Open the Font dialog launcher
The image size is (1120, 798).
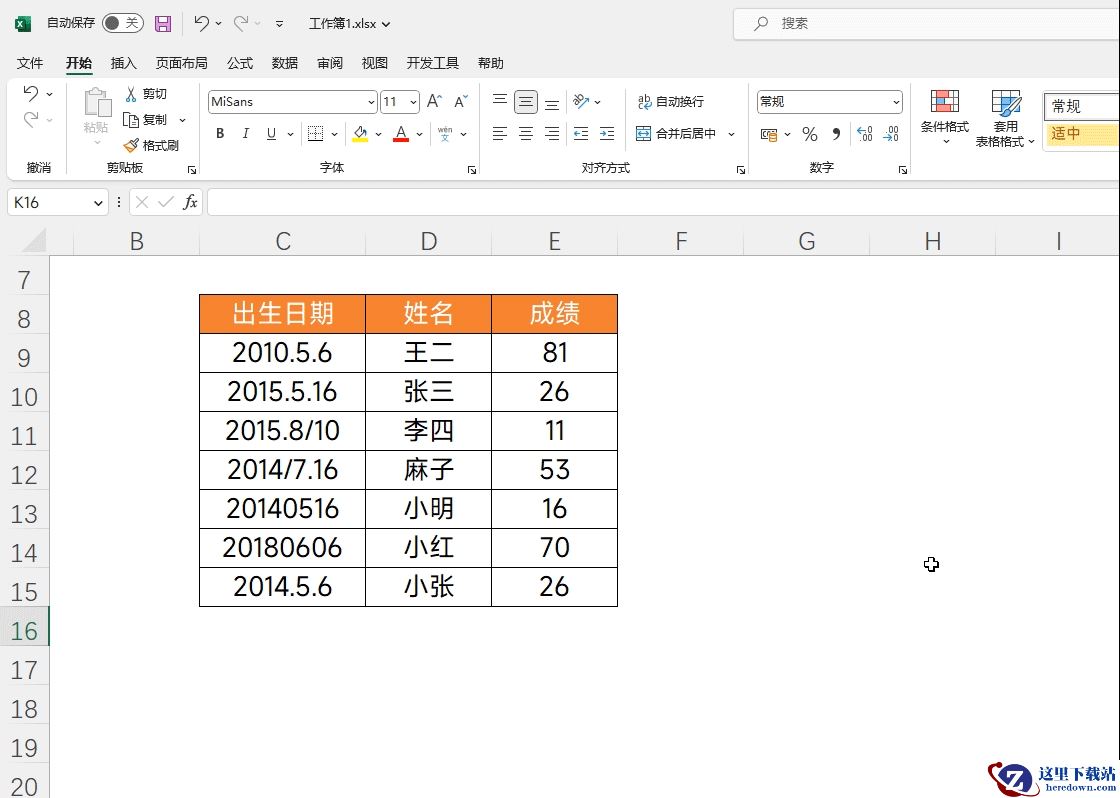coord(472,170)
